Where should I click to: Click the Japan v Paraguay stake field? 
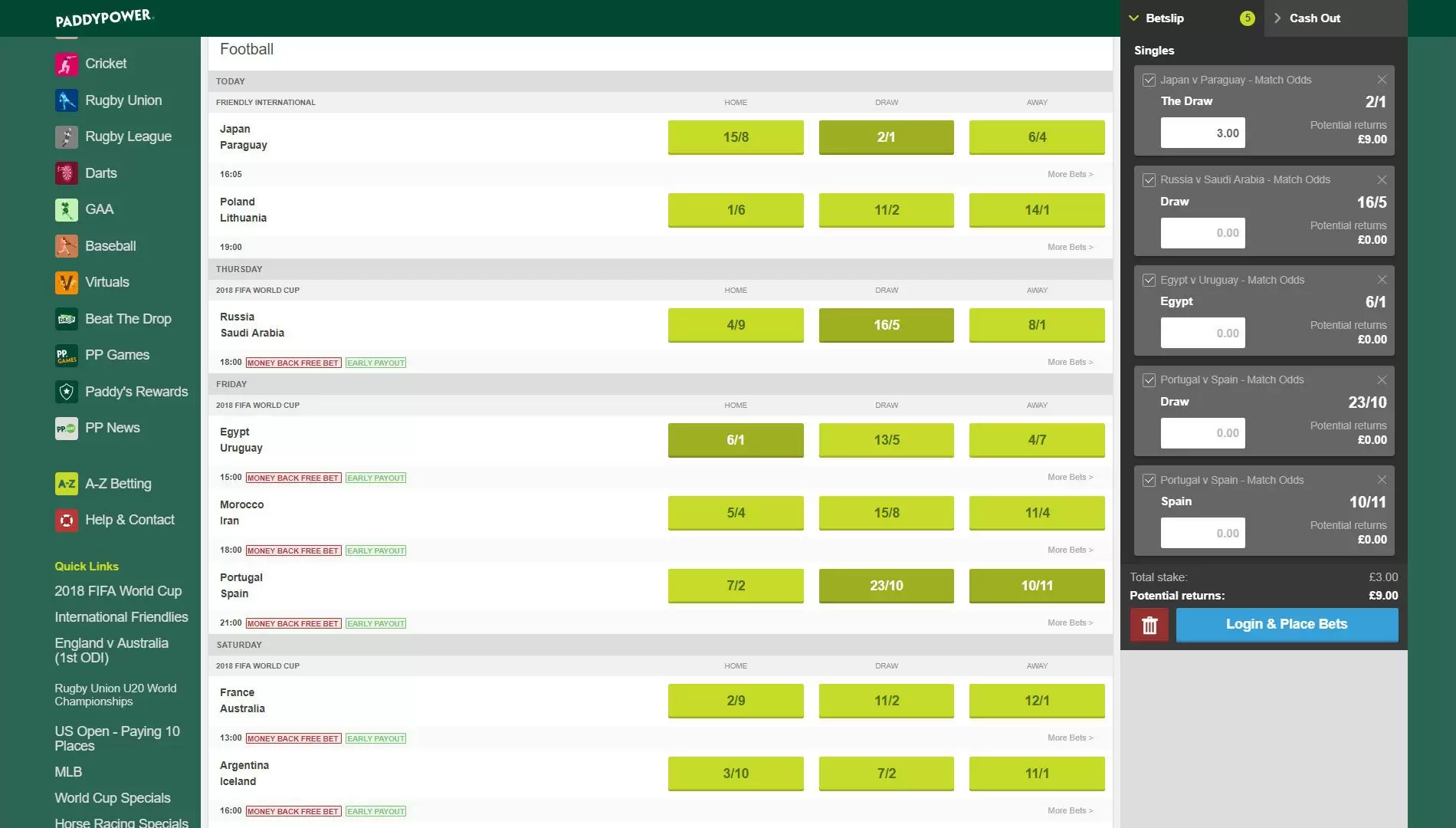pyautogui.click(x=1202, y=133)
